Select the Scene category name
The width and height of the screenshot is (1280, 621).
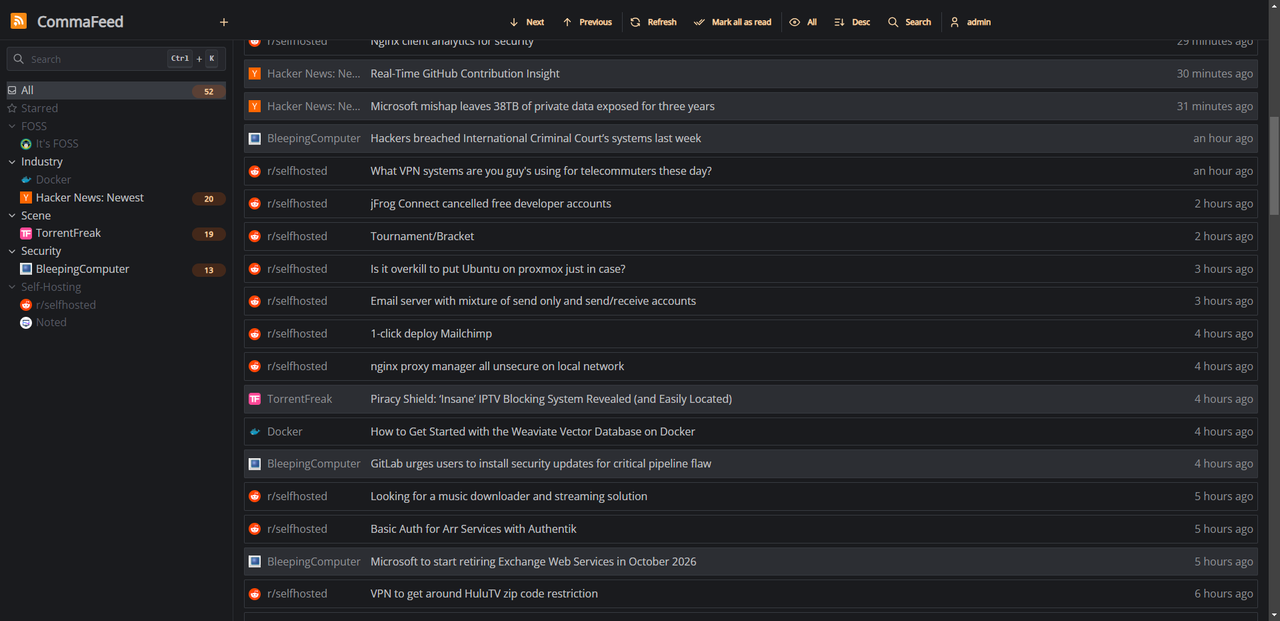pos(36,216)
